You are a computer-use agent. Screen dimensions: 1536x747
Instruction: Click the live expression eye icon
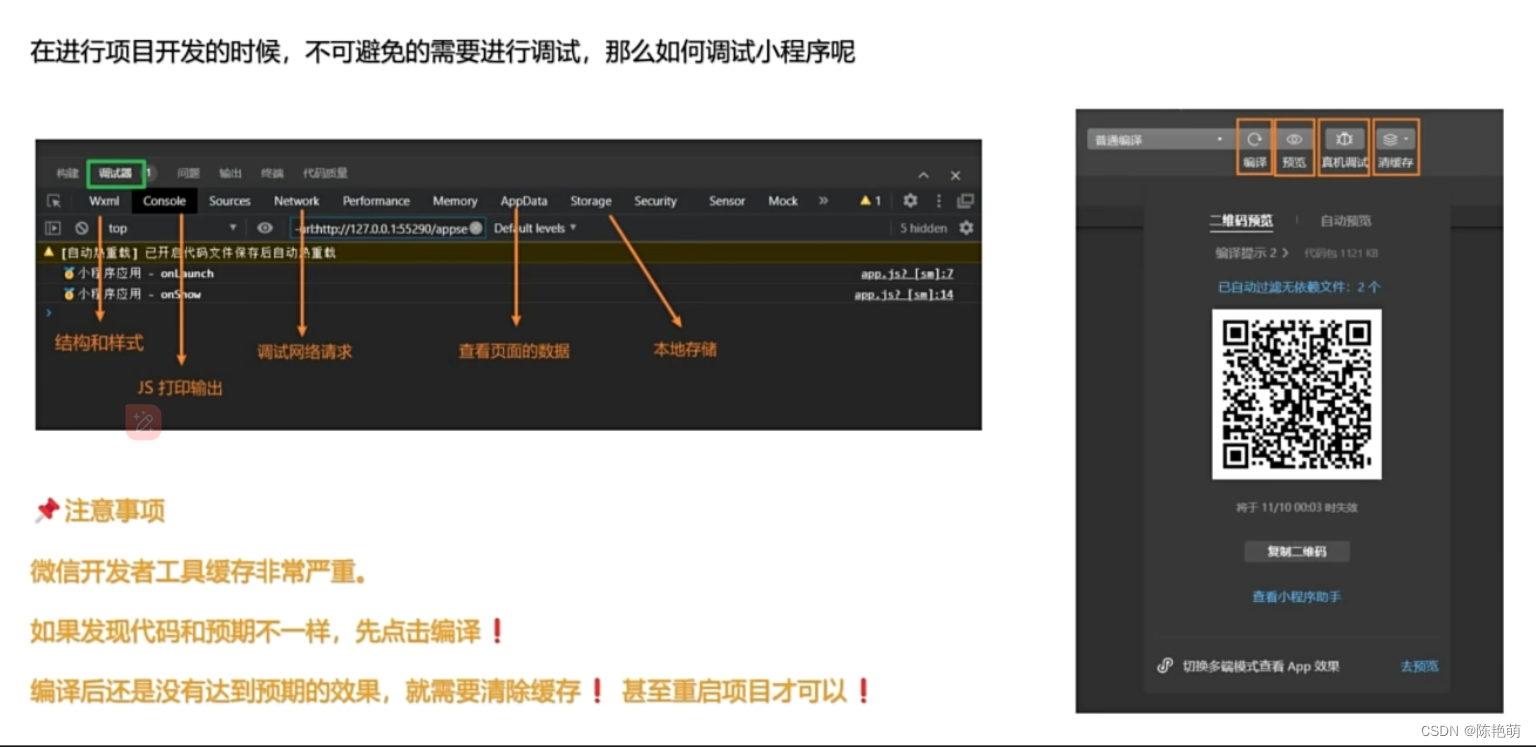(x=265, y=228)
